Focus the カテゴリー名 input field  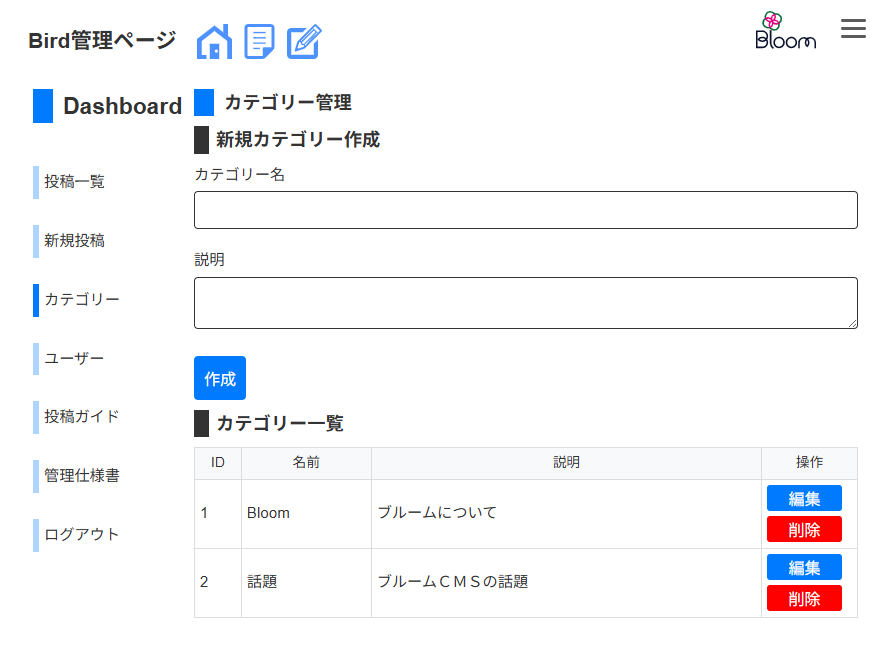pos(525,210)
